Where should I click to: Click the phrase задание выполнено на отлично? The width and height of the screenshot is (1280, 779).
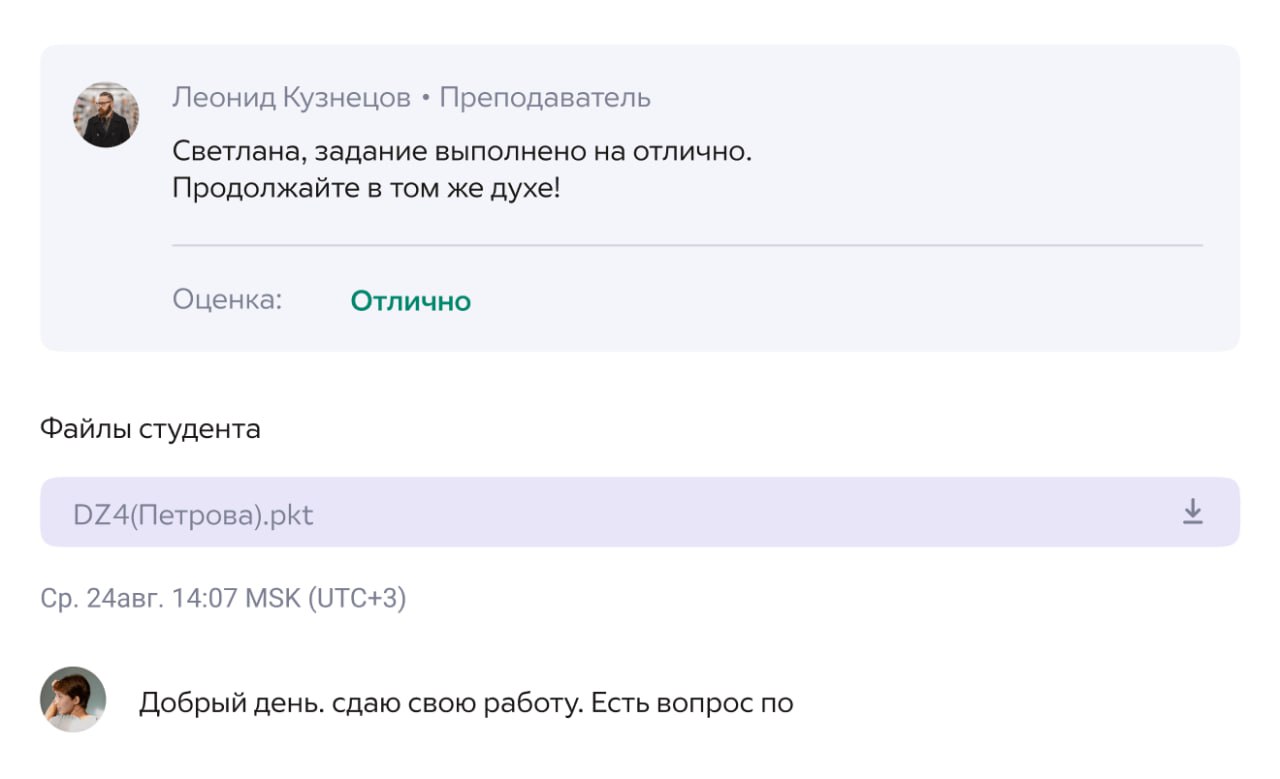[x=528, y=153]
